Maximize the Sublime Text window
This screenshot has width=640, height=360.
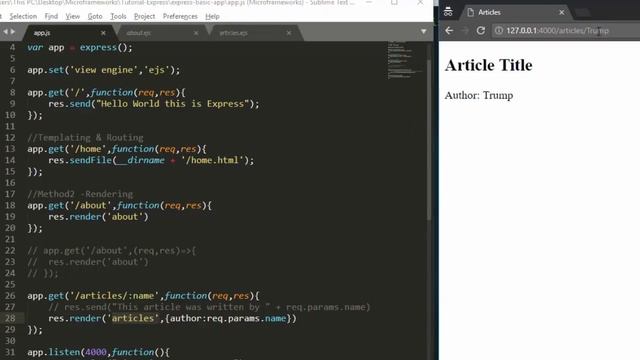[394, 2]
